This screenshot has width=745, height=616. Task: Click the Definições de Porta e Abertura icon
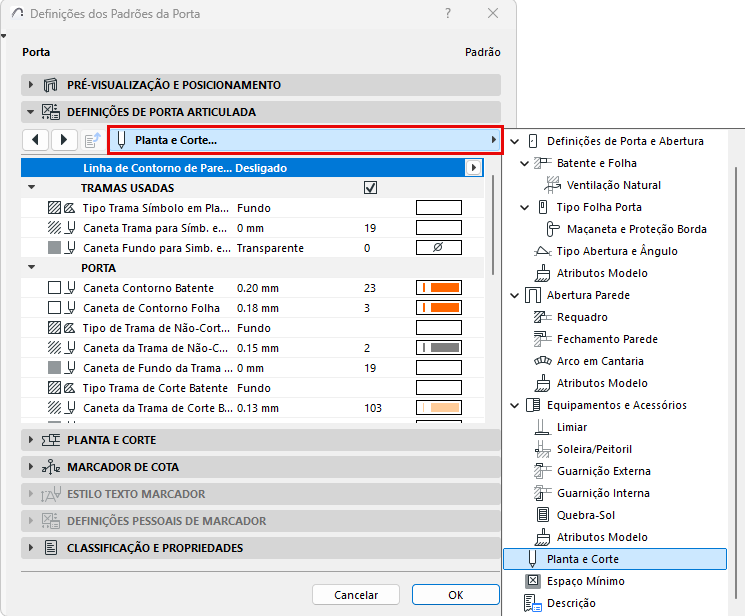[533, 141]
